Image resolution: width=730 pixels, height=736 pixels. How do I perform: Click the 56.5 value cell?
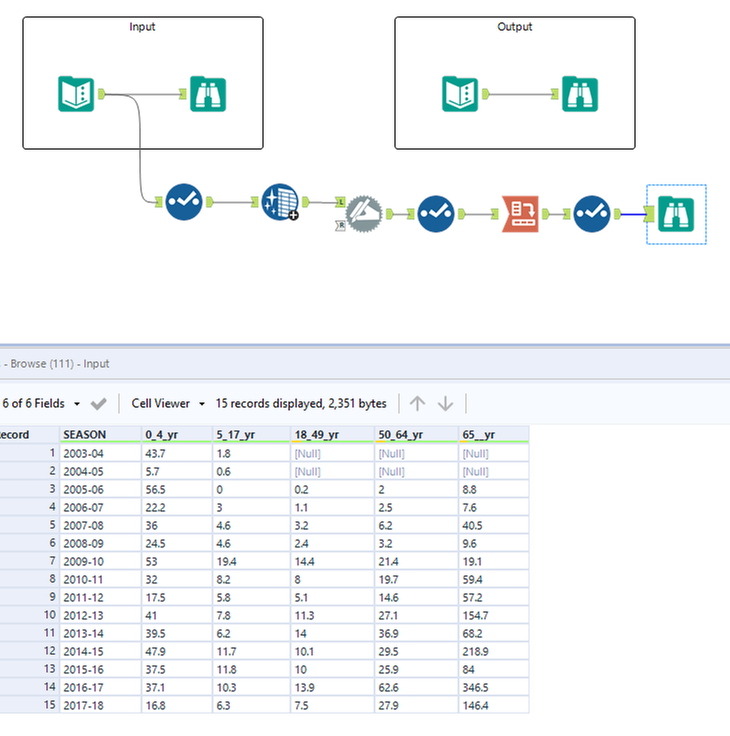point(177,490)
